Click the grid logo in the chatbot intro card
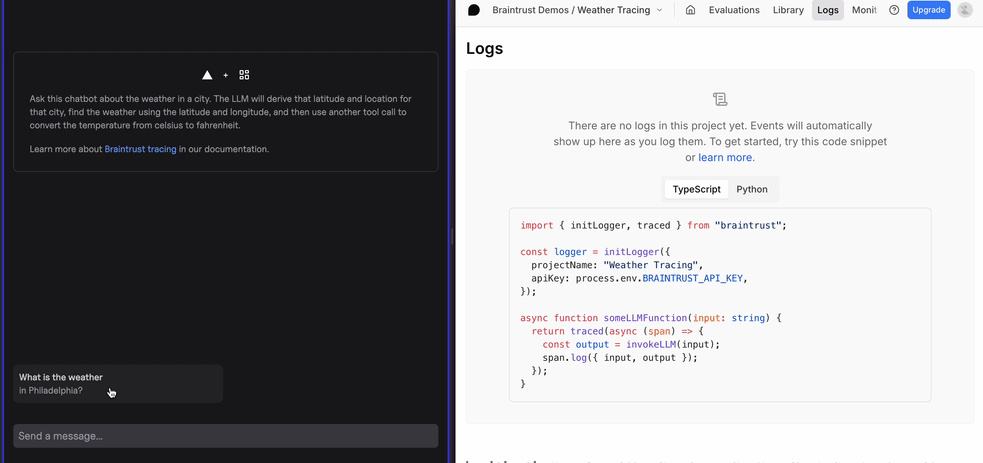This screenshot has width=983, height=463. pos(244,75)
